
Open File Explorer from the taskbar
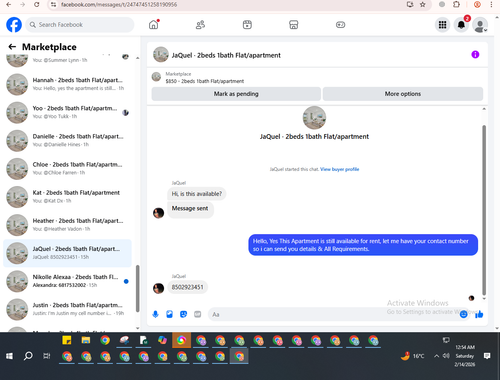pyautogui.click(x=86, y=340)
